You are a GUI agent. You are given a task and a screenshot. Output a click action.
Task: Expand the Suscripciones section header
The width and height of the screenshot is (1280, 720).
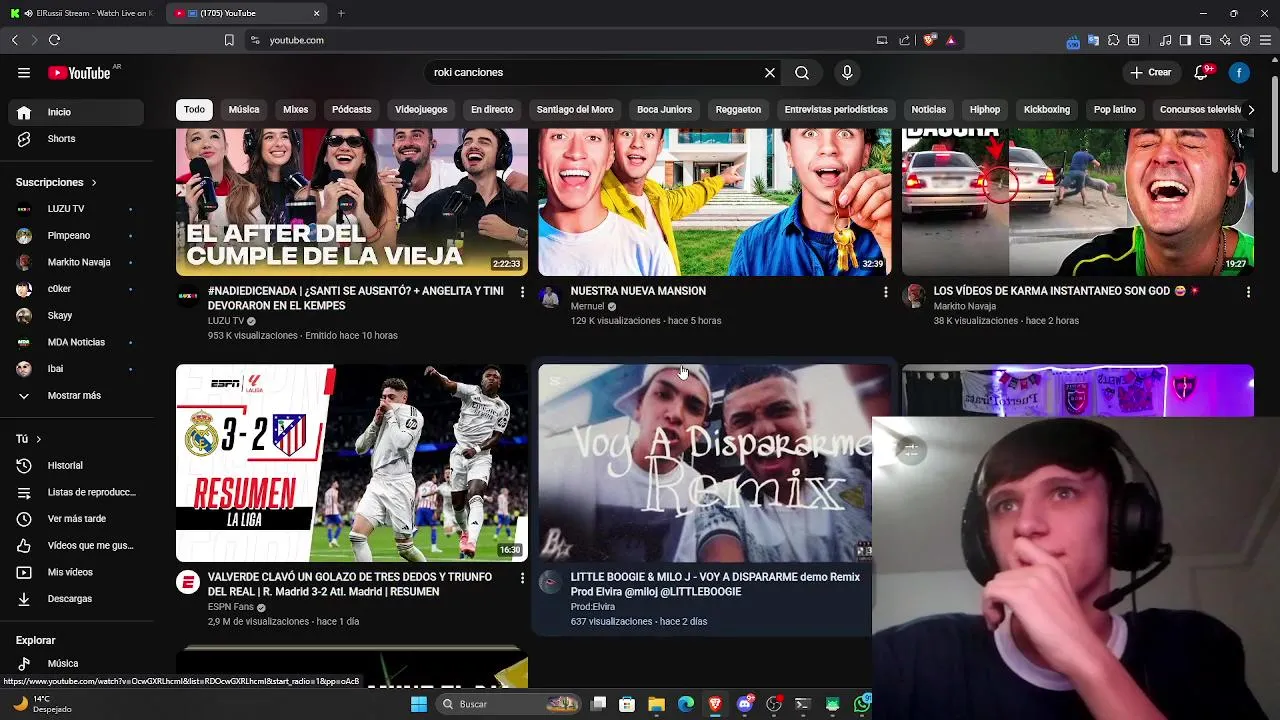pyautogui.click(x=56, y=182)
